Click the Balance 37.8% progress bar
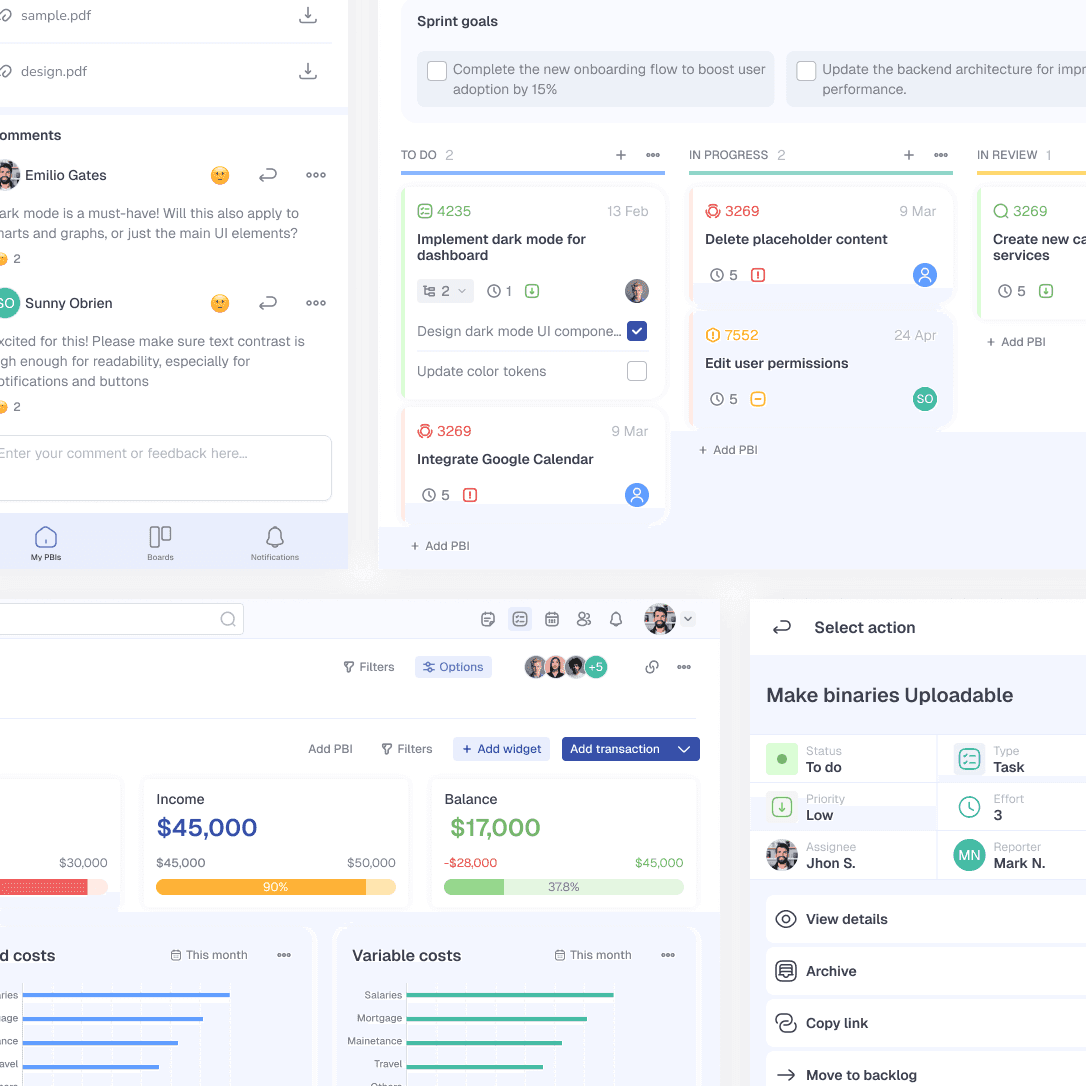This screenshot has height=1086, width=1086. click(564, 887)
